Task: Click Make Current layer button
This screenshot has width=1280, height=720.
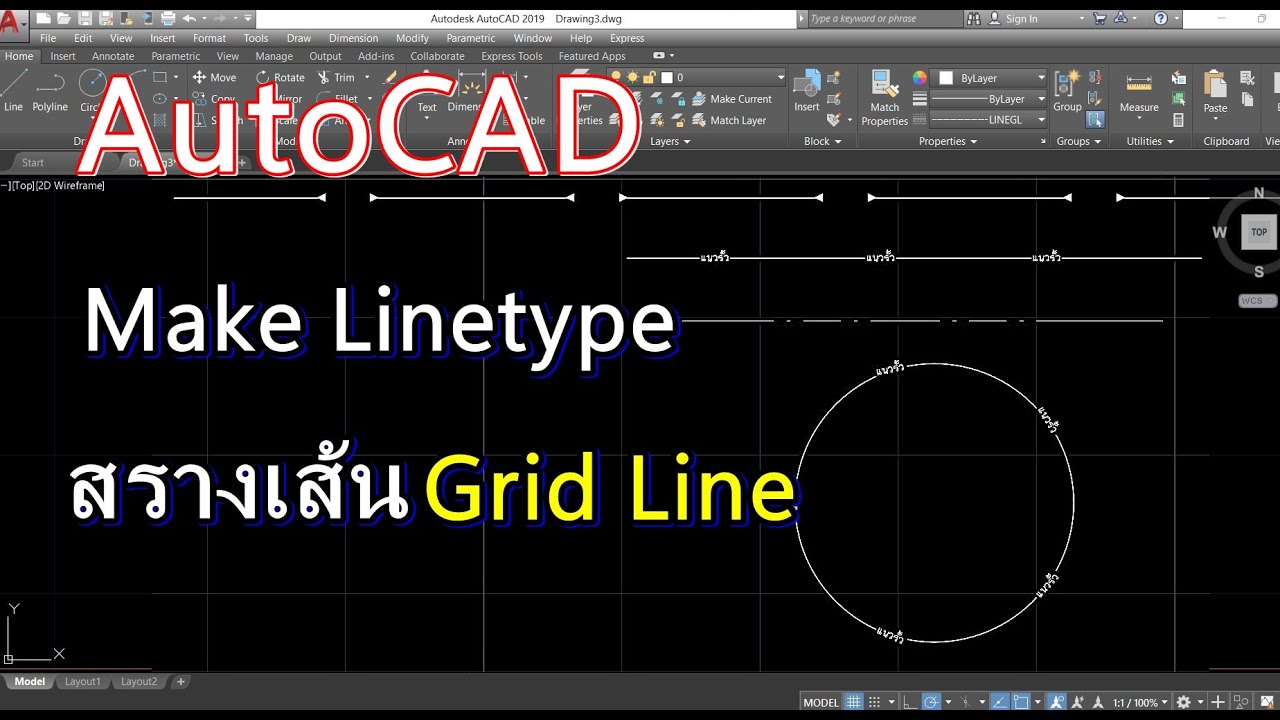Action: coord(732,99)
